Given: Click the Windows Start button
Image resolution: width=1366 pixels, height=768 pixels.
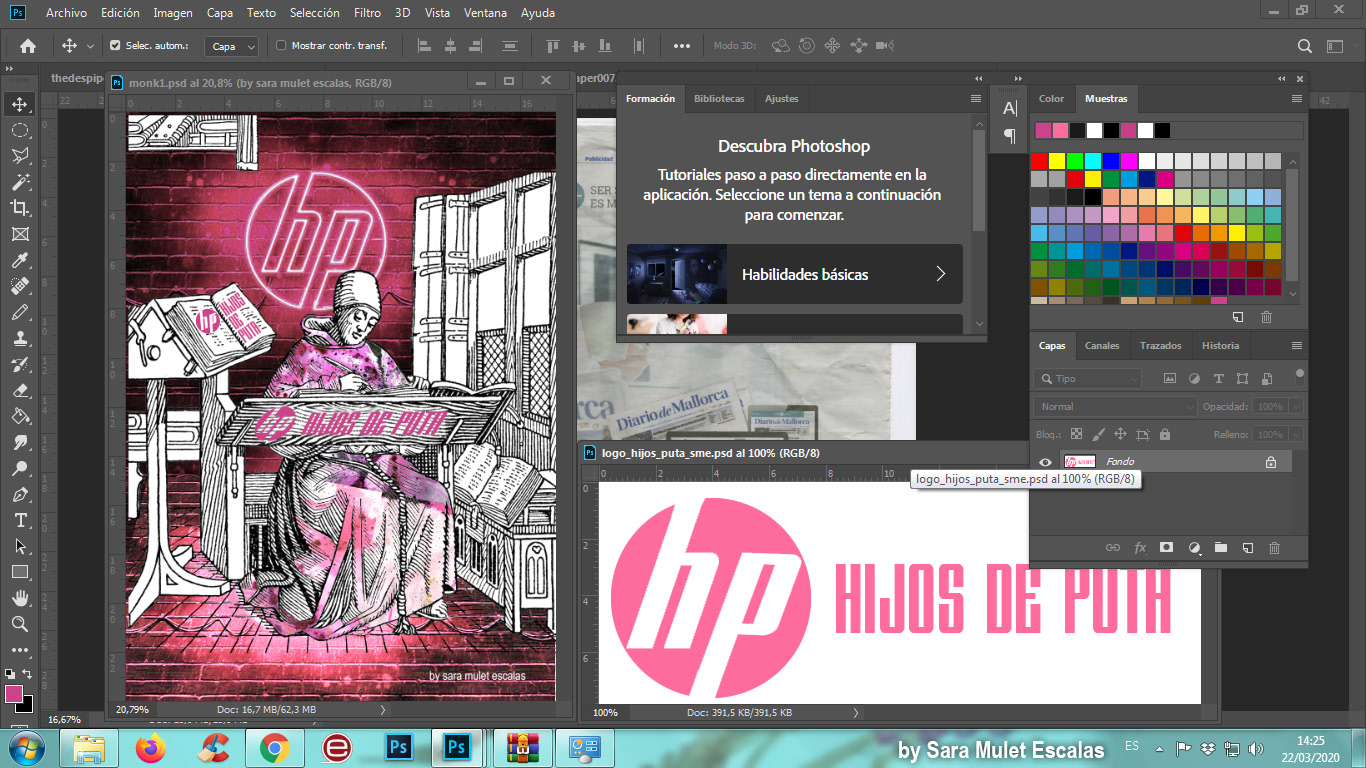Looking at the screenshot, I should tap(27, 748).
